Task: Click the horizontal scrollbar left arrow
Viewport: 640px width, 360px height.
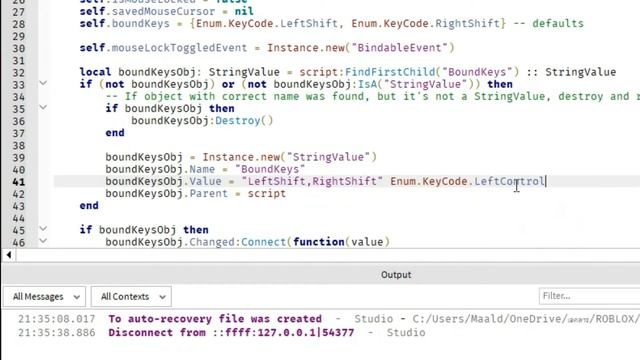Action: pos(9,255)
